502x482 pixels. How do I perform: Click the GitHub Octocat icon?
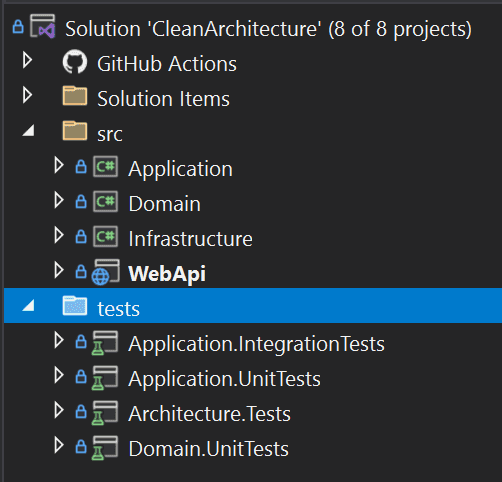point(75,61)
